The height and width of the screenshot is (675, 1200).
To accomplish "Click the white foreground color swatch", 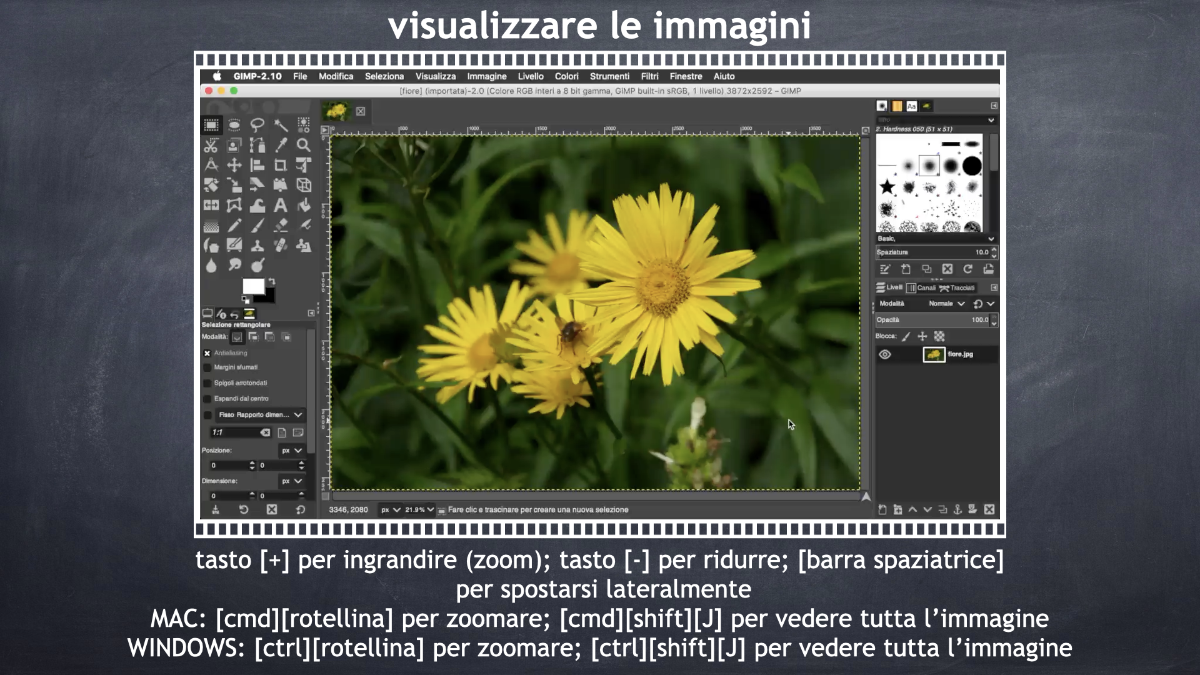I will click(x=253, y=287).
